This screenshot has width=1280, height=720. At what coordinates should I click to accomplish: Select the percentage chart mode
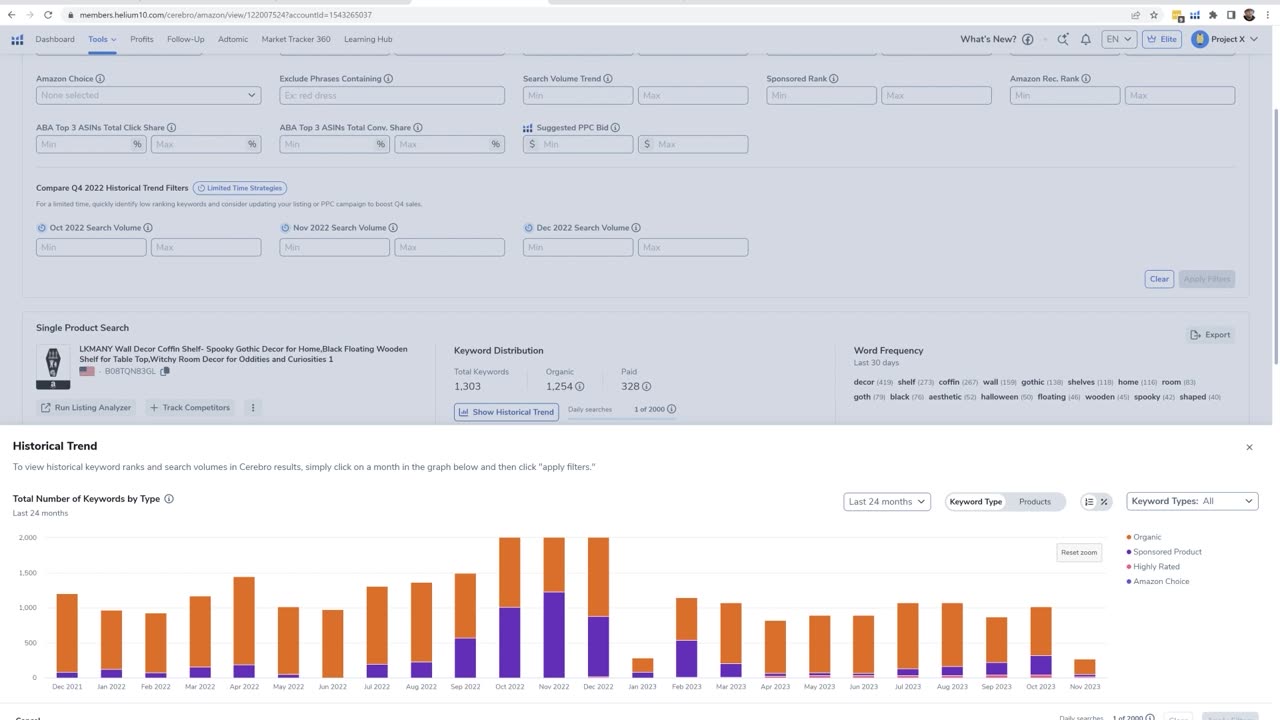(1104, 502)
